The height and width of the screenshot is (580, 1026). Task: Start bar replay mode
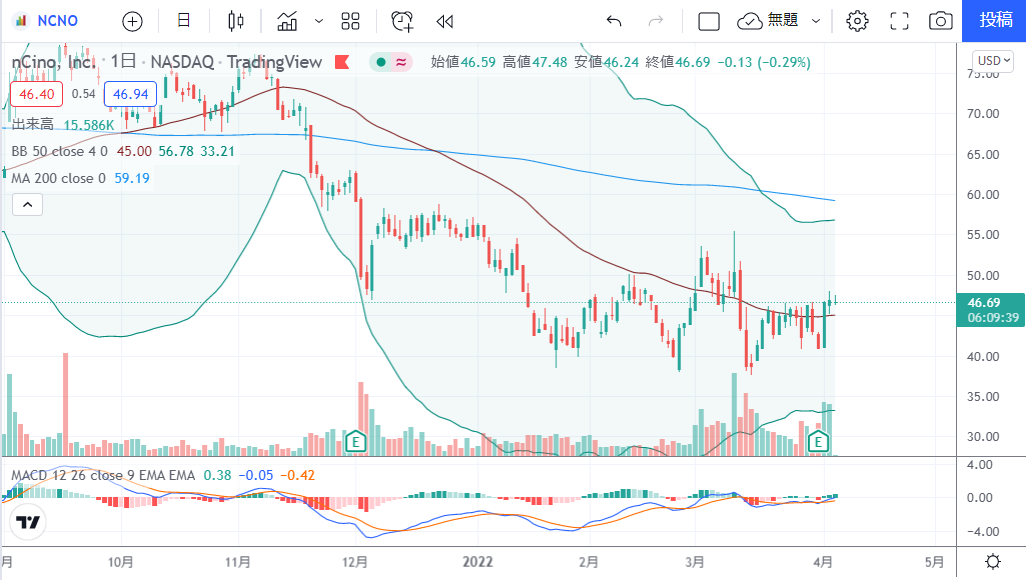[444, 22]
